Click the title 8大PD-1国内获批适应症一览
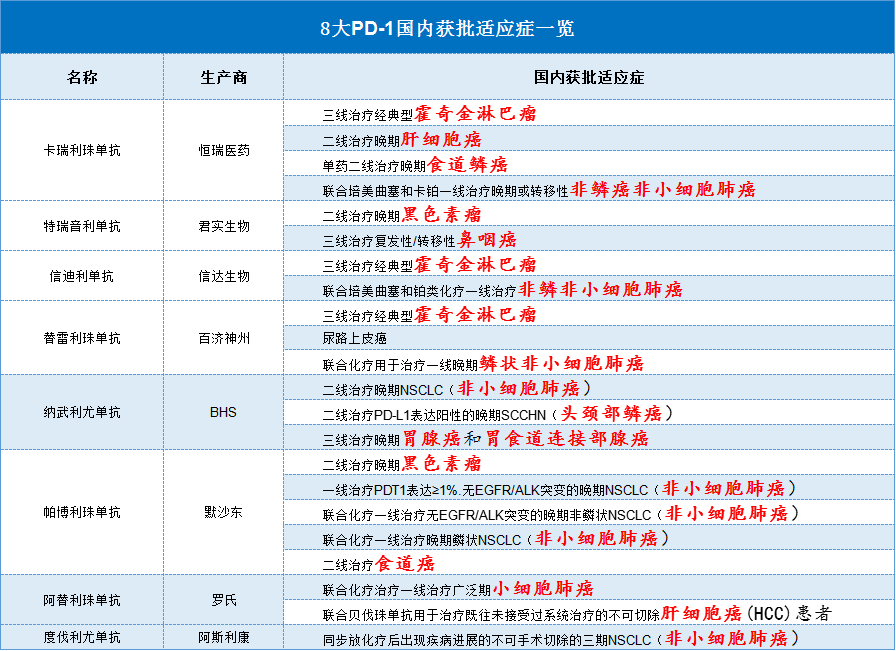This screenshot has height=651, width=896. click(x=447, y=28)
